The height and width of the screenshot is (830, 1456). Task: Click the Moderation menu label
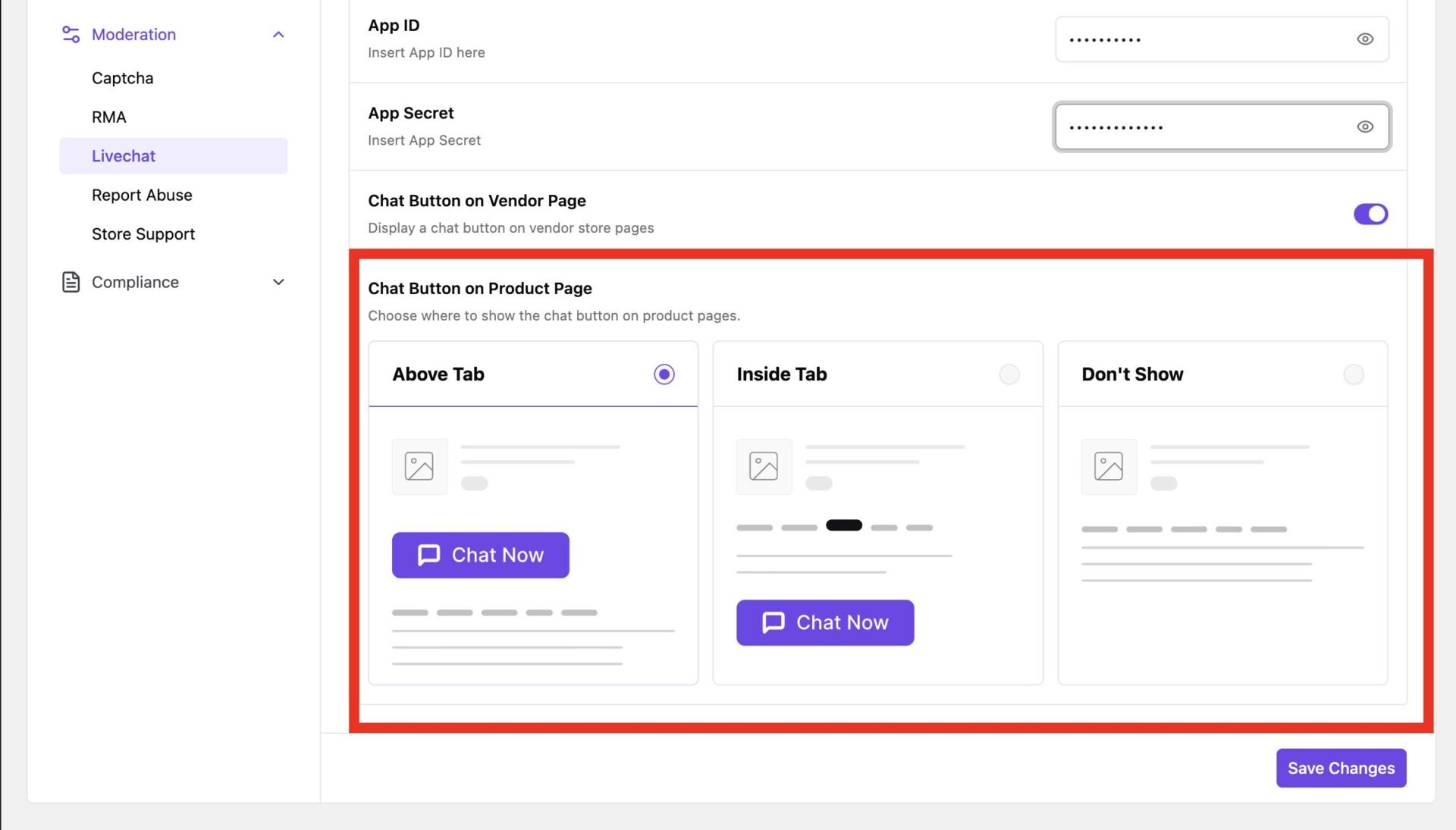click(133, 35)
